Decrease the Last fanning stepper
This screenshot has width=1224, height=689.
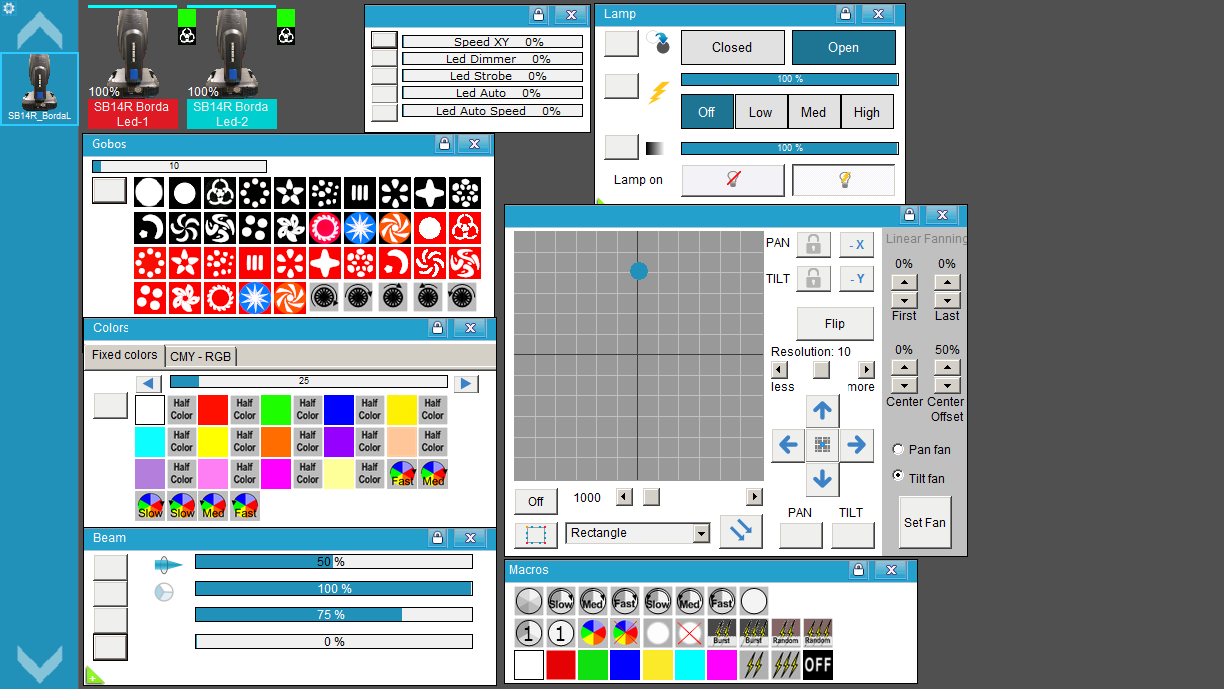point(947,300)
